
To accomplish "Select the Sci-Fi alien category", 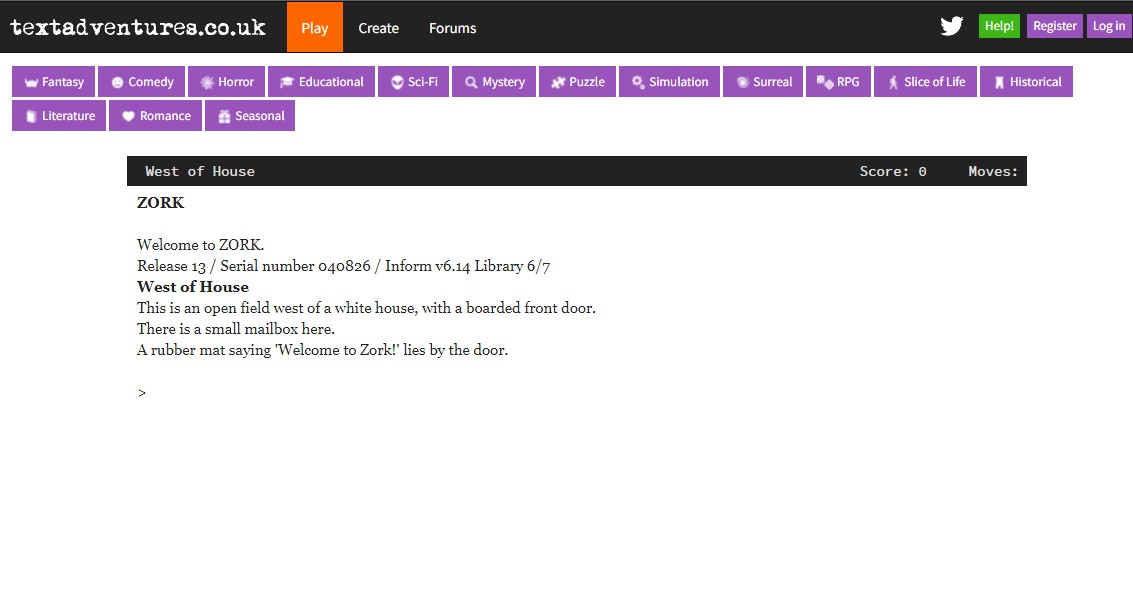I will tap(413, 82).
